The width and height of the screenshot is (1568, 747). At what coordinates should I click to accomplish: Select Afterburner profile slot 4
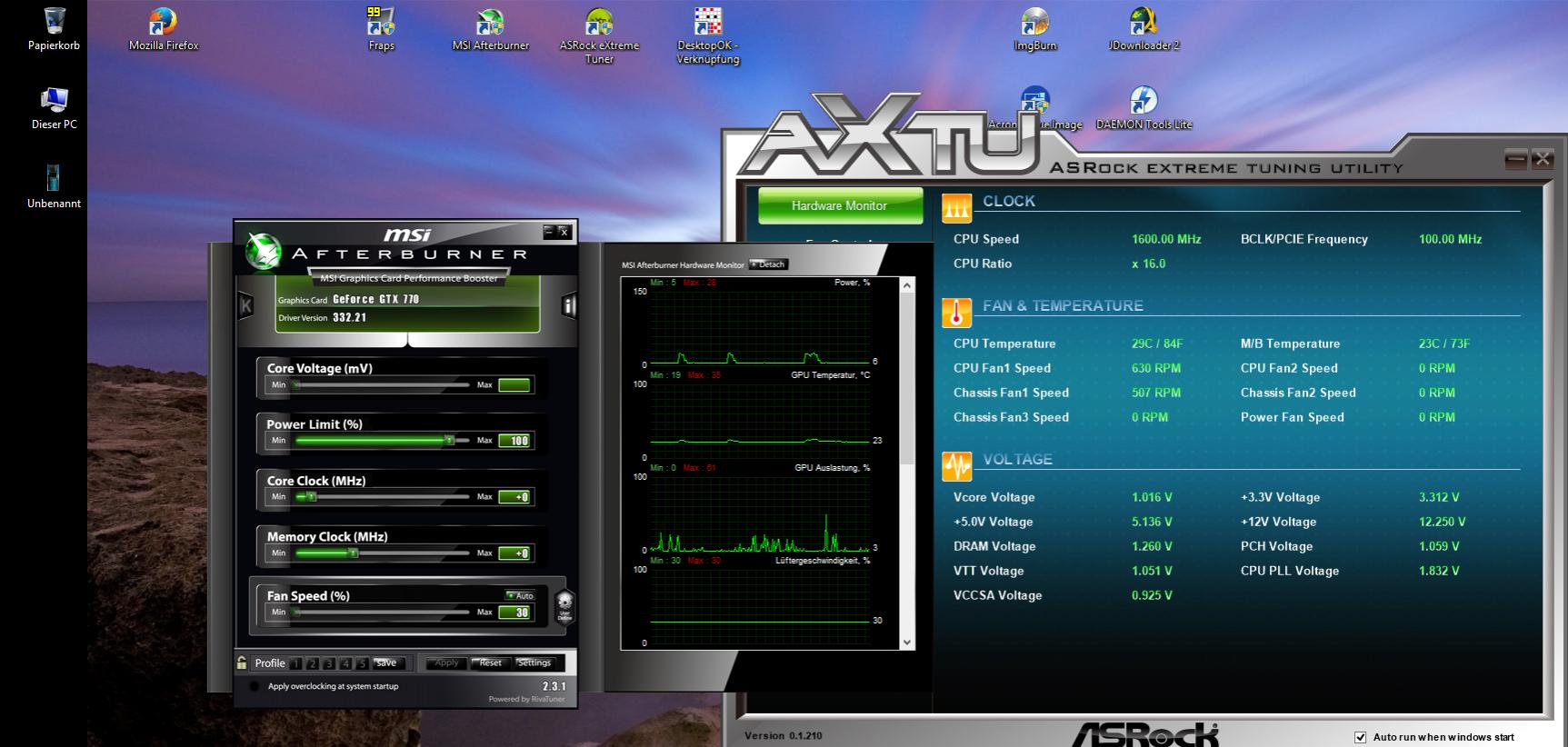pyautogui.click(x=345, y=663)
